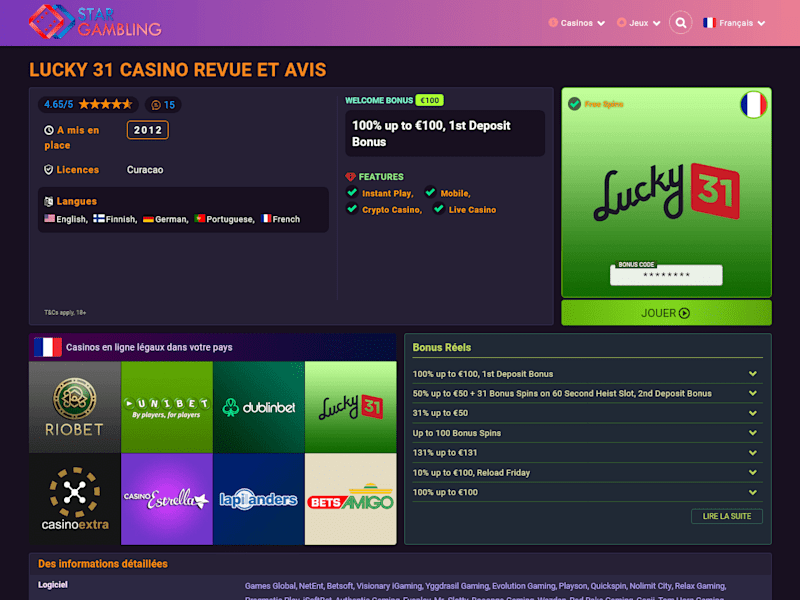This screenshot has width=800, height=600.
Task: Click the 2012 launch year badge
Action: [147, 130]
